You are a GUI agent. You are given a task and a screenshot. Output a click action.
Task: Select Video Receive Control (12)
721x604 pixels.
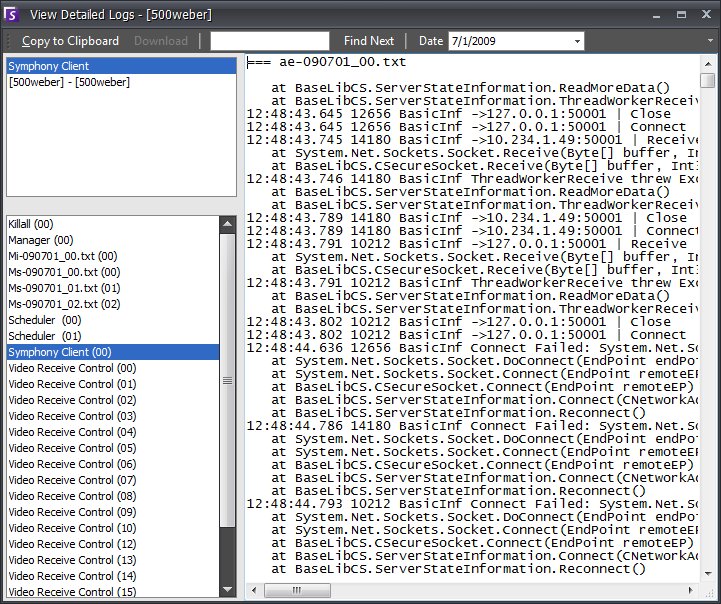113,544
